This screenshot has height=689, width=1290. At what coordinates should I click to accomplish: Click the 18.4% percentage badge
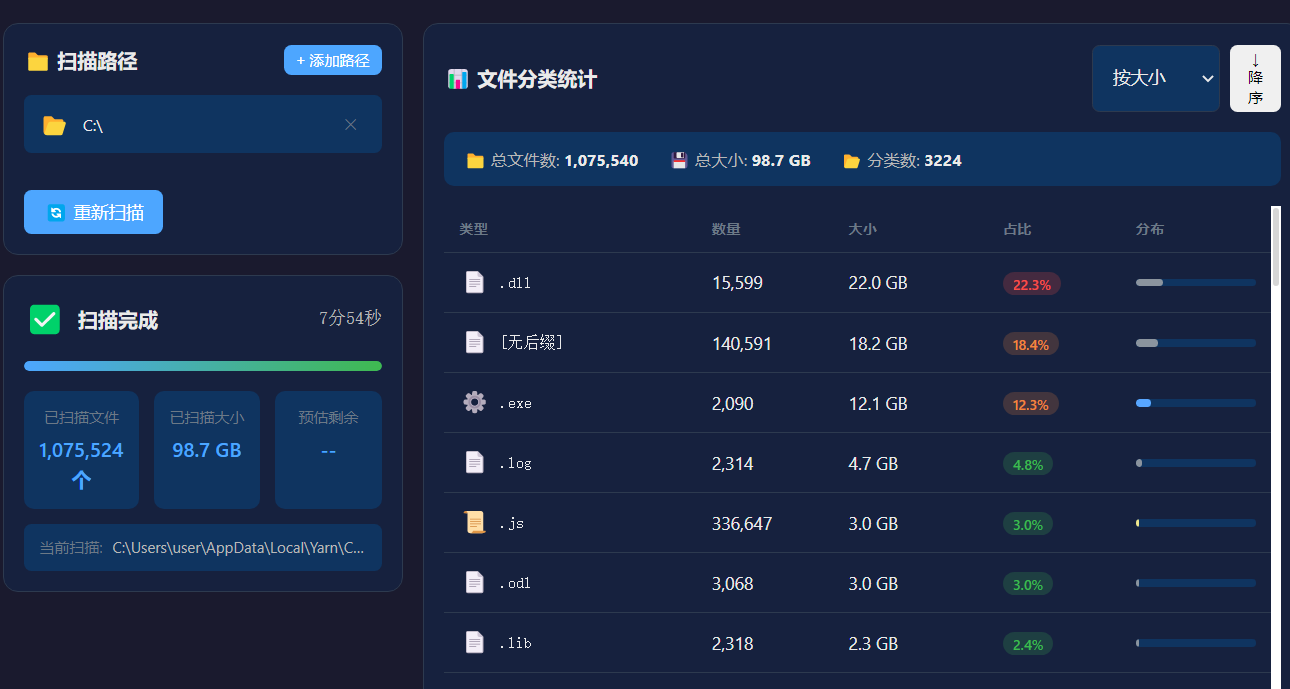(x=1031, y=344)
